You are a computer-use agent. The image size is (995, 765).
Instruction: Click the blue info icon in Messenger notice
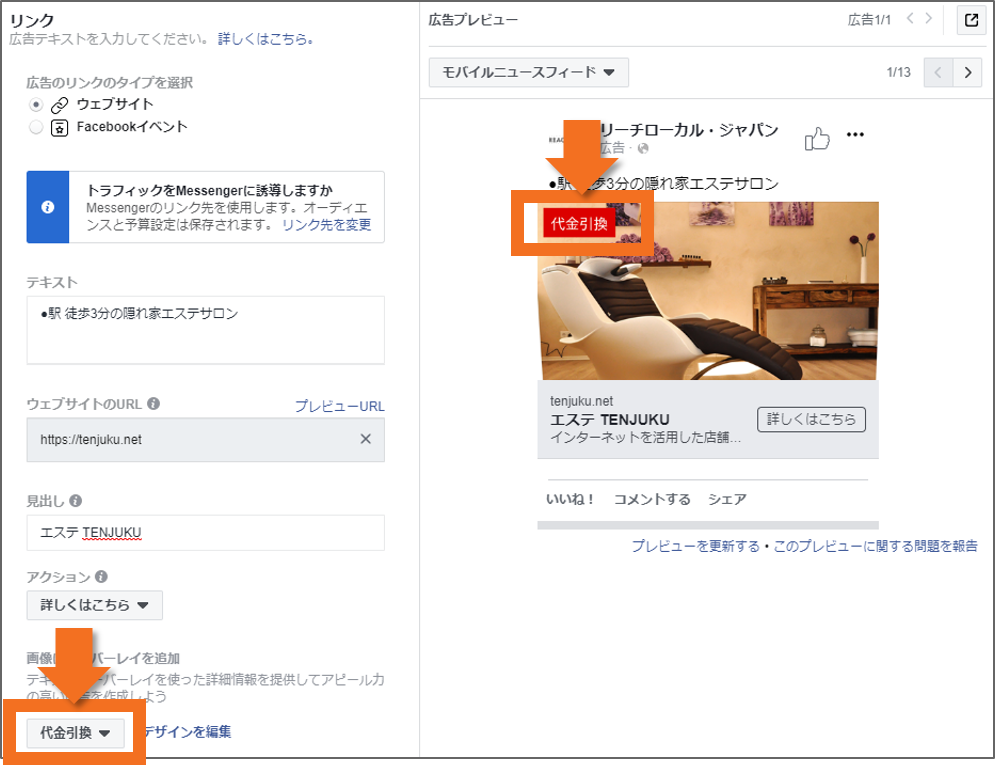48,207
